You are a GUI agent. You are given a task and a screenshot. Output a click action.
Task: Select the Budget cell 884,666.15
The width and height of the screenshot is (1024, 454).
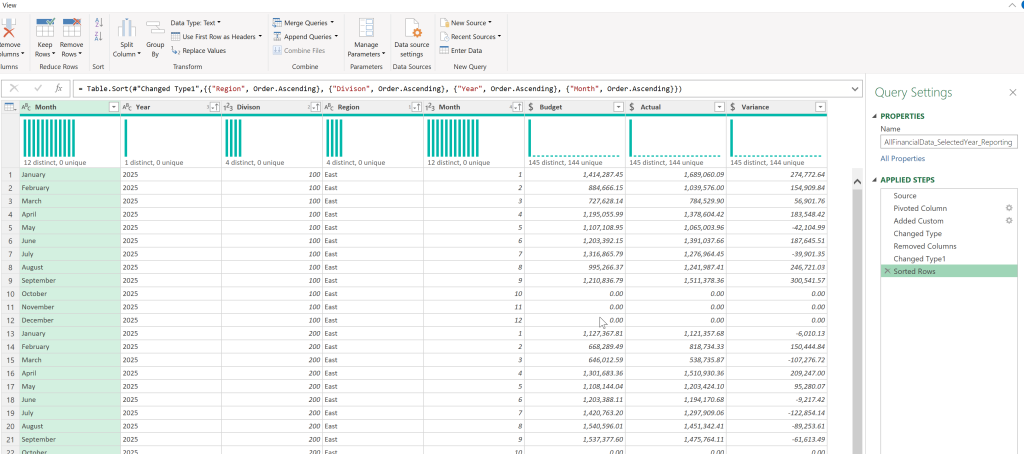[x=575, y=187]
